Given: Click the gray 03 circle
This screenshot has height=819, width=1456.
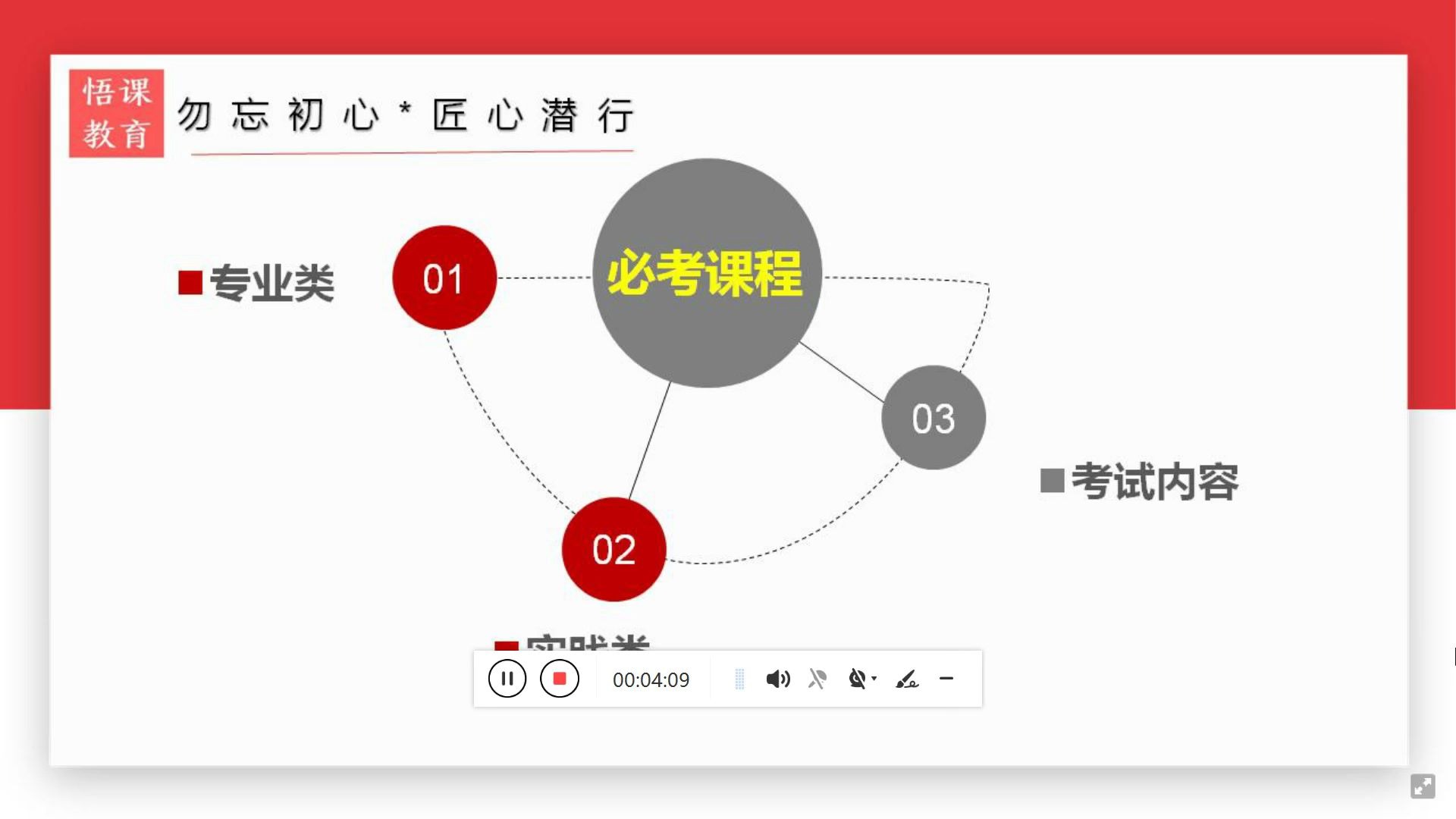Looking at the screenshot, I should point(934,417).
